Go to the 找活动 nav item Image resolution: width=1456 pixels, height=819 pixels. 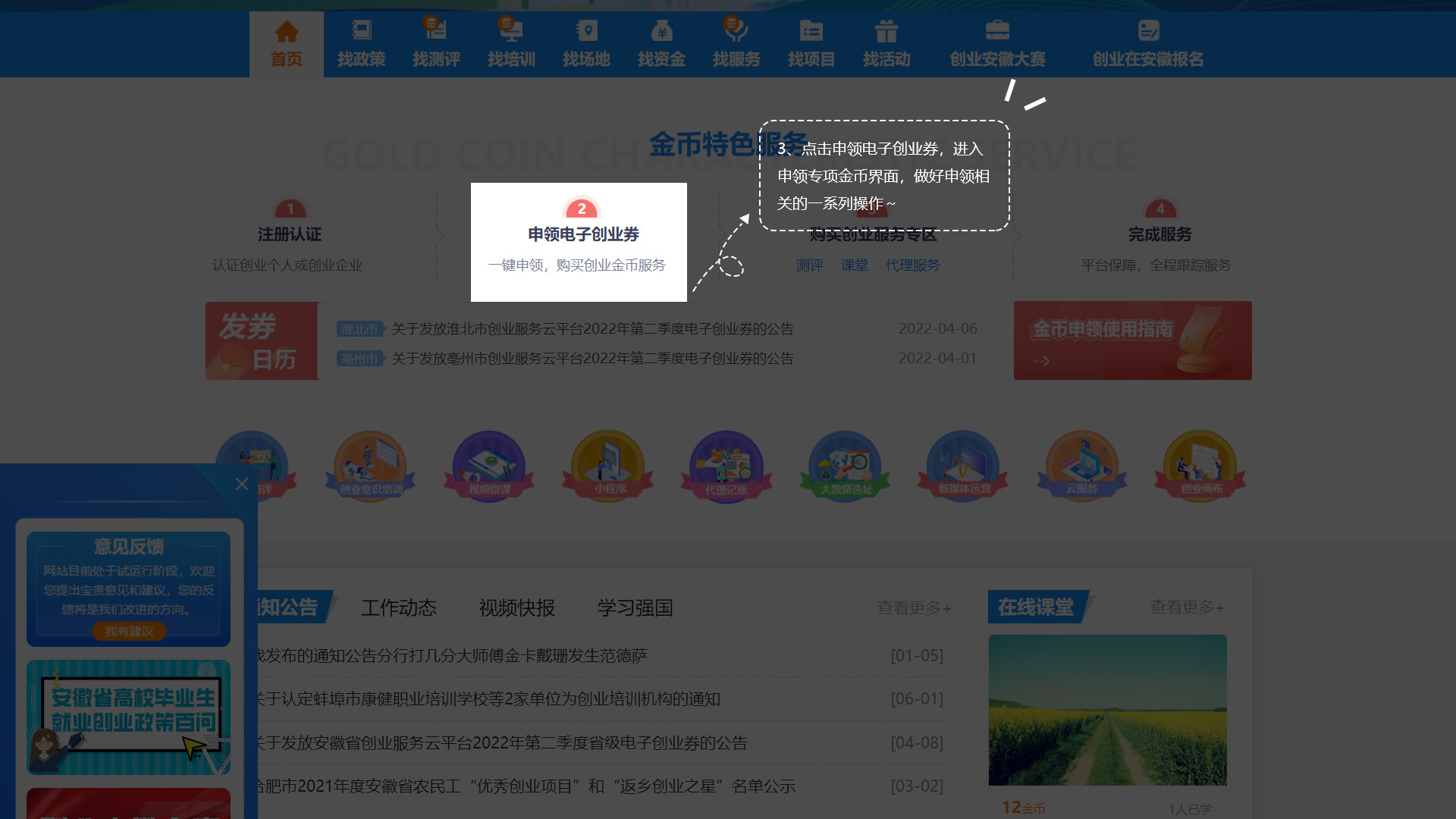886,44
